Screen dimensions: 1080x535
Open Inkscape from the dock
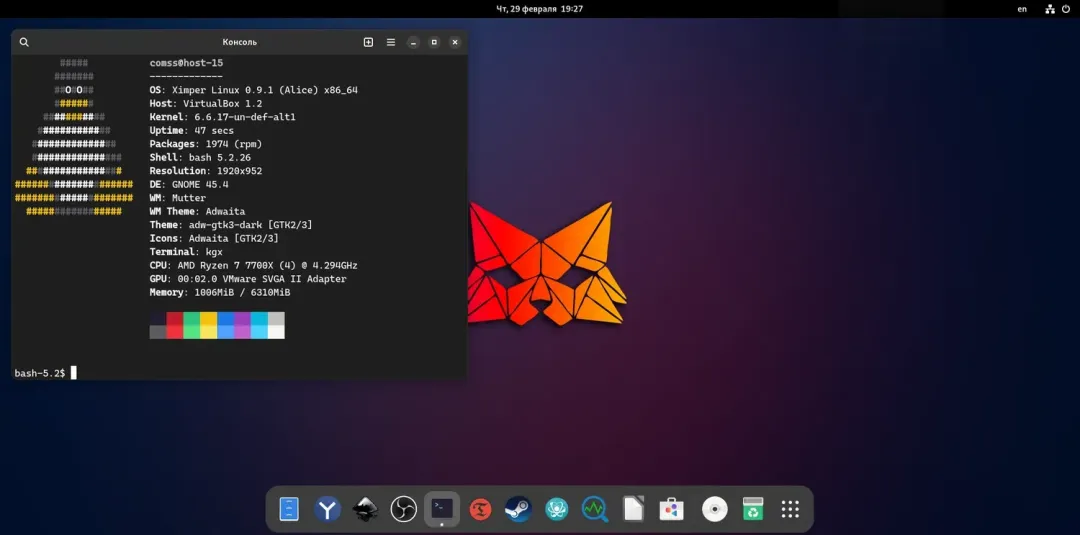(365, 510)
